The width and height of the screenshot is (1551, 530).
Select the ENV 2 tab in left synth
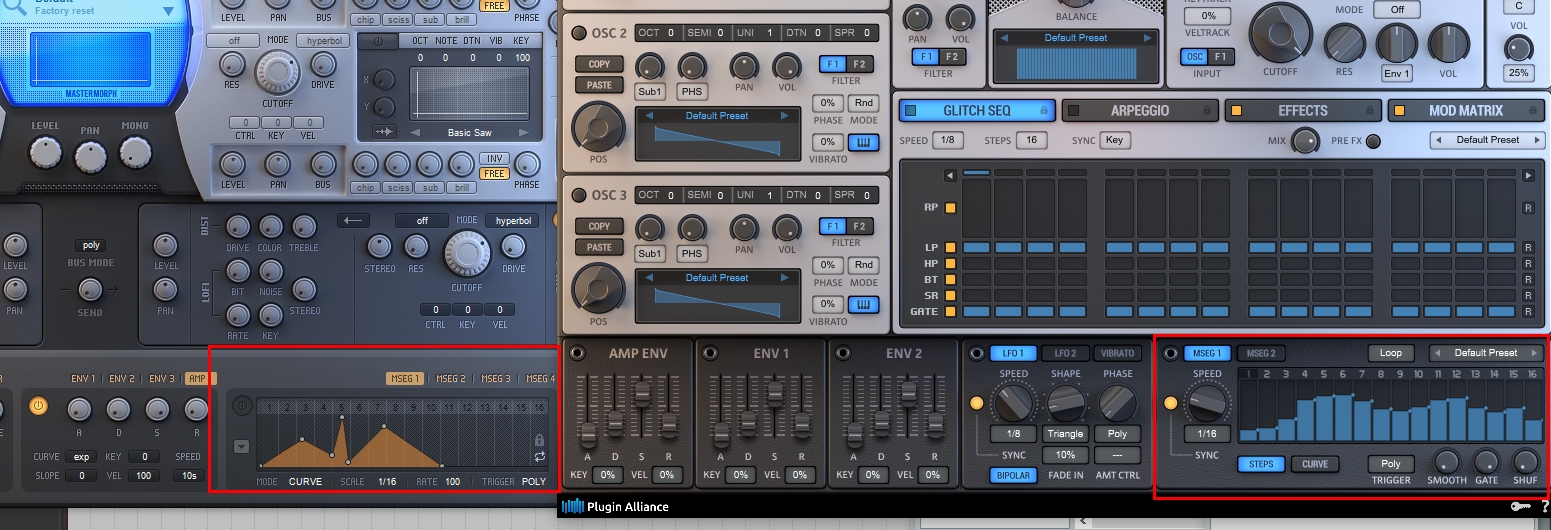click(x=122, y=379)
